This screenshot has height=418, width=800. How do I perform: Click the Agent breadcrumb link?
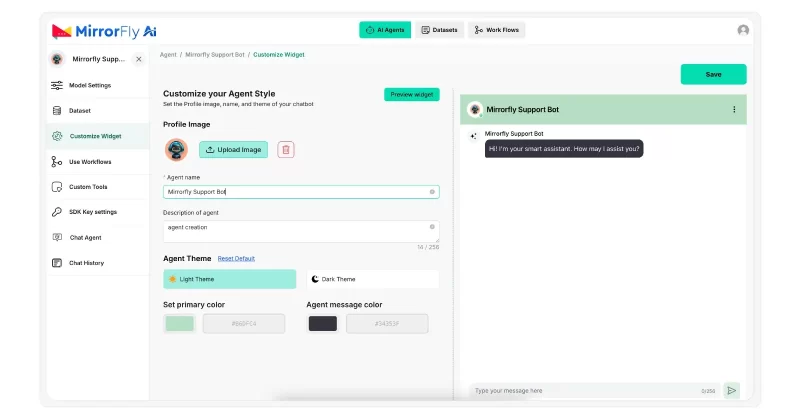[168, 55]
